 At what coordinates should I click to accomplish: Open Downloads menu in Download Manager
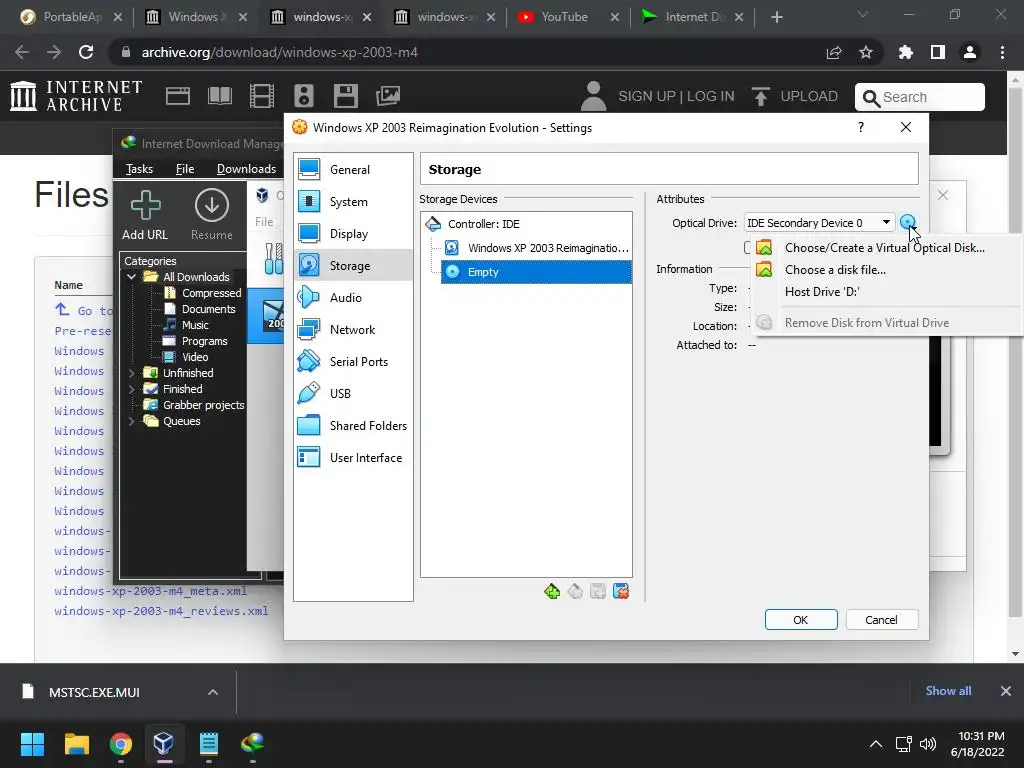246,169
